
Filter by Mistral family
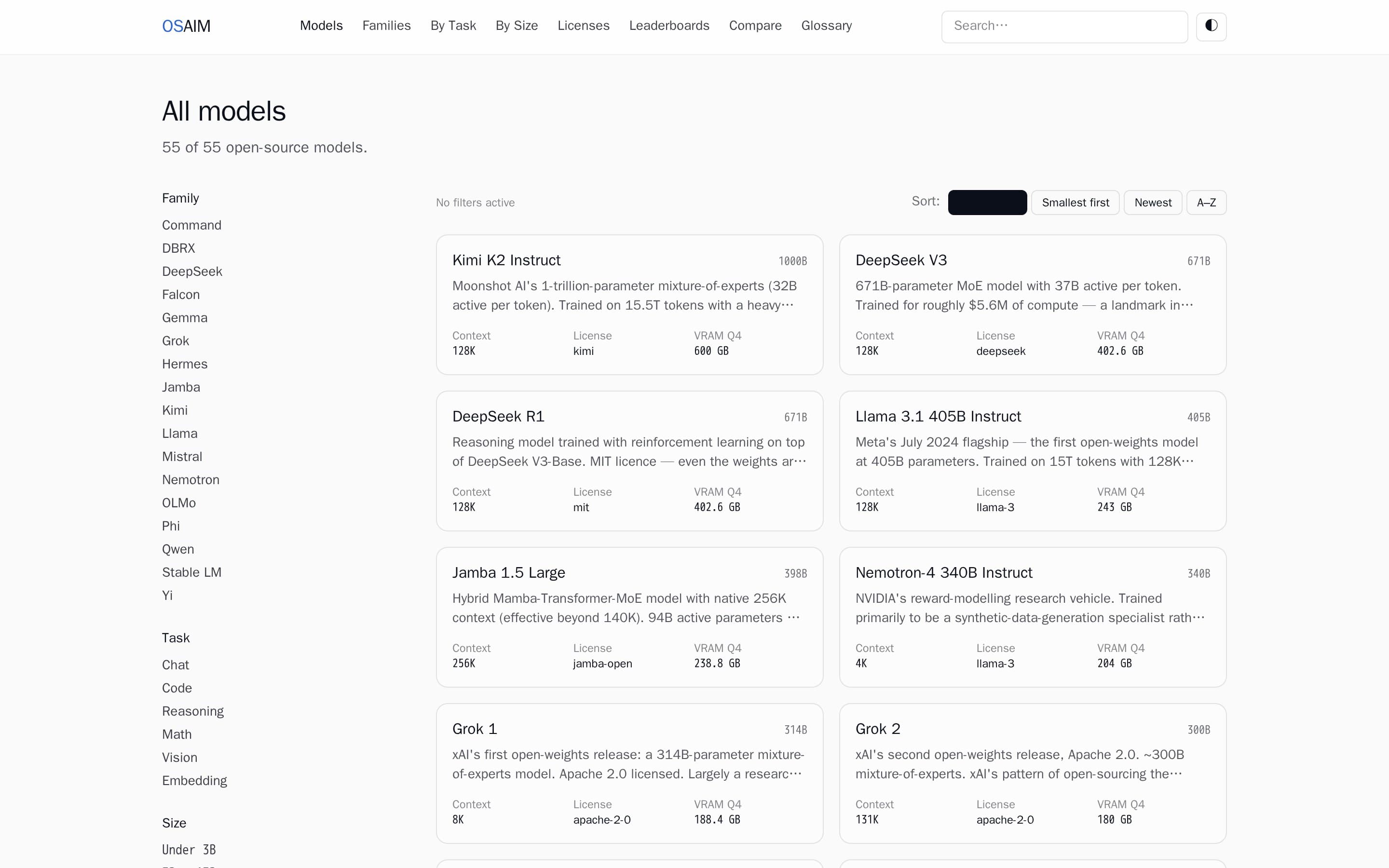tap(182, 457)
